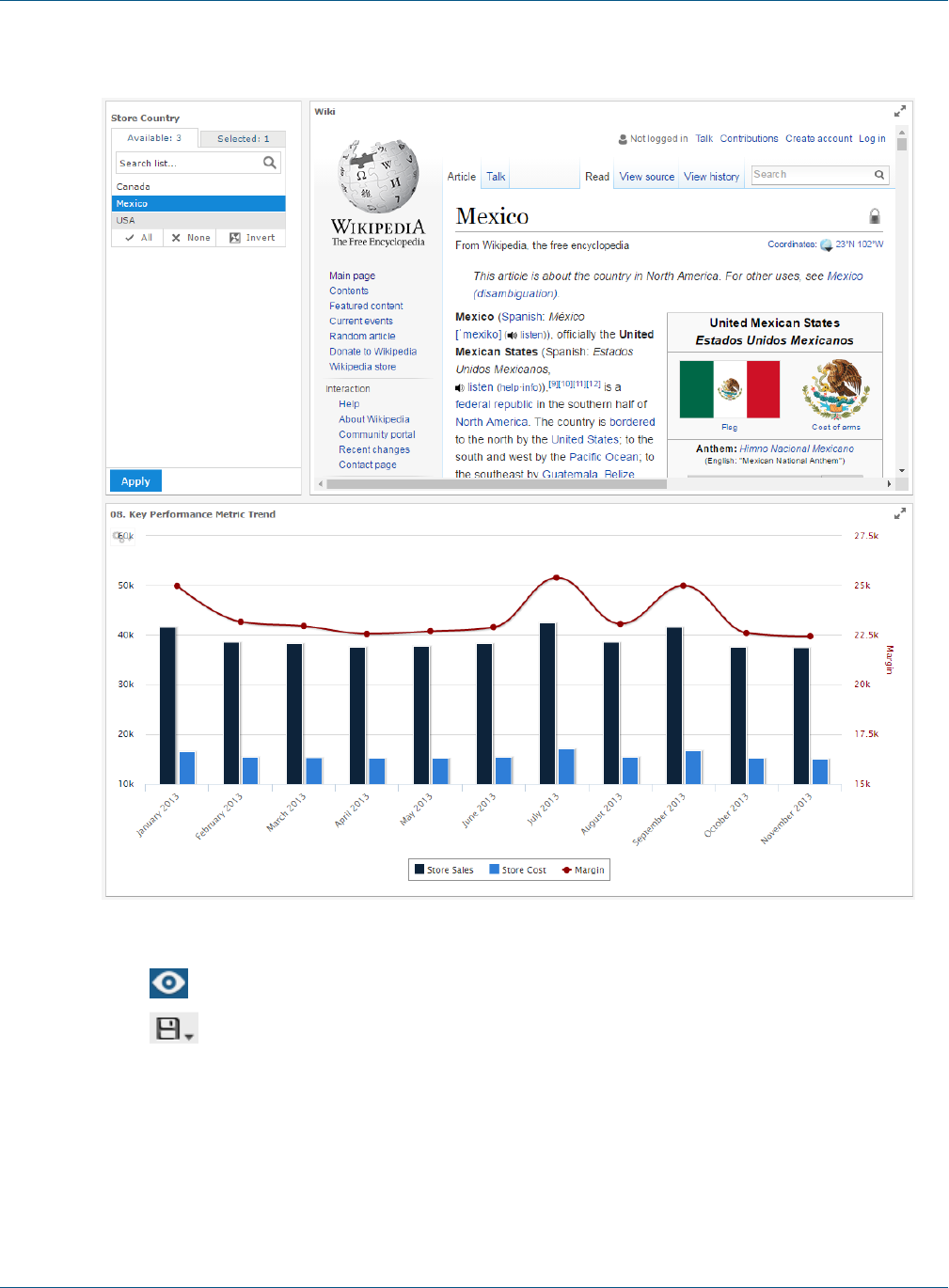Image resolution: width=949 pixels, height=1288 pixels.
Task: Select USA in the Store Country list
Action: (x=198, y=220)
